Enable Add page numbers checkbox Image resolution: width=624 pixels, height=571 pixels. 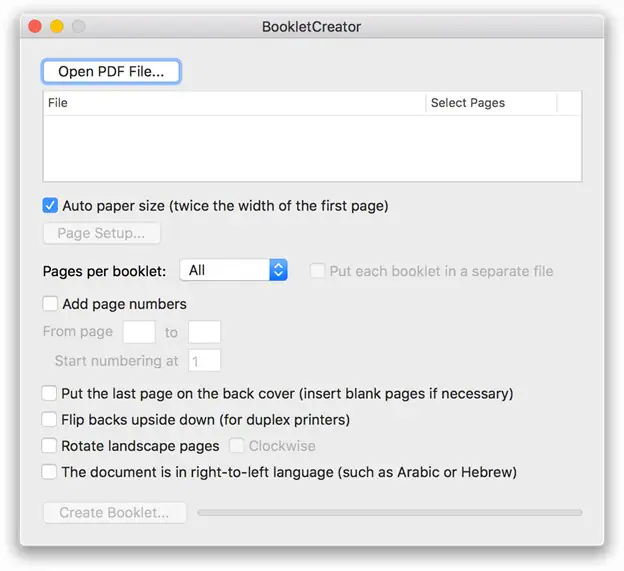[50, 304]
